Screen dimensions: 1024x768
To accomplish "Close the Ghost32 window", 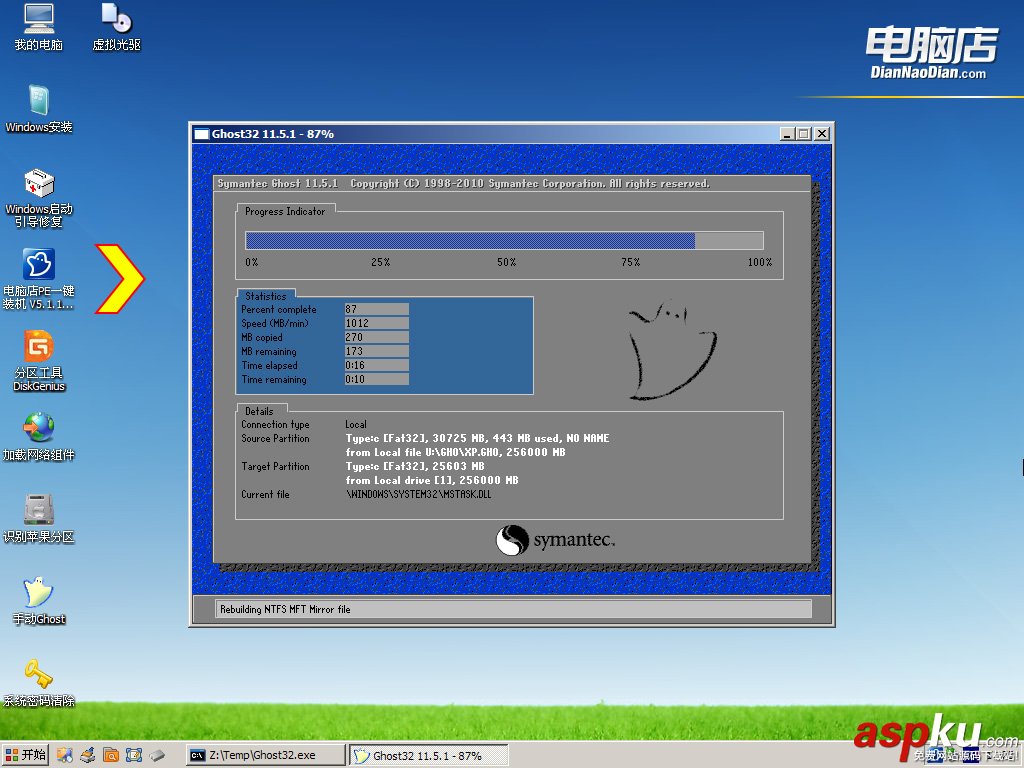I will point(822,134).
